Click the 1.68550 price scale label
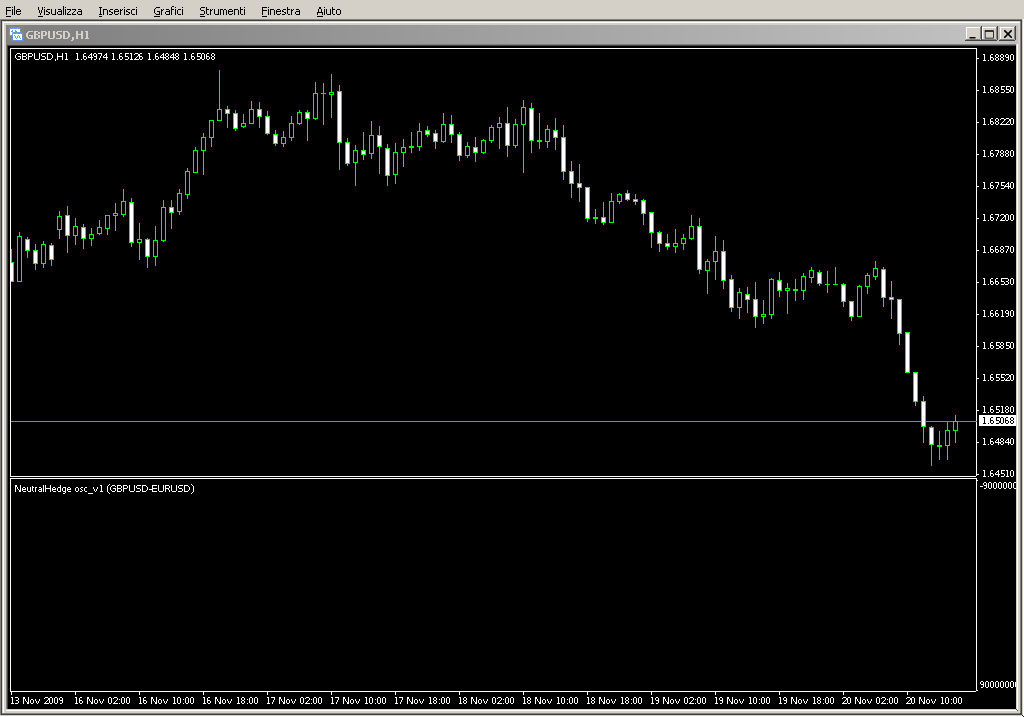 click(x=999, y=89)
